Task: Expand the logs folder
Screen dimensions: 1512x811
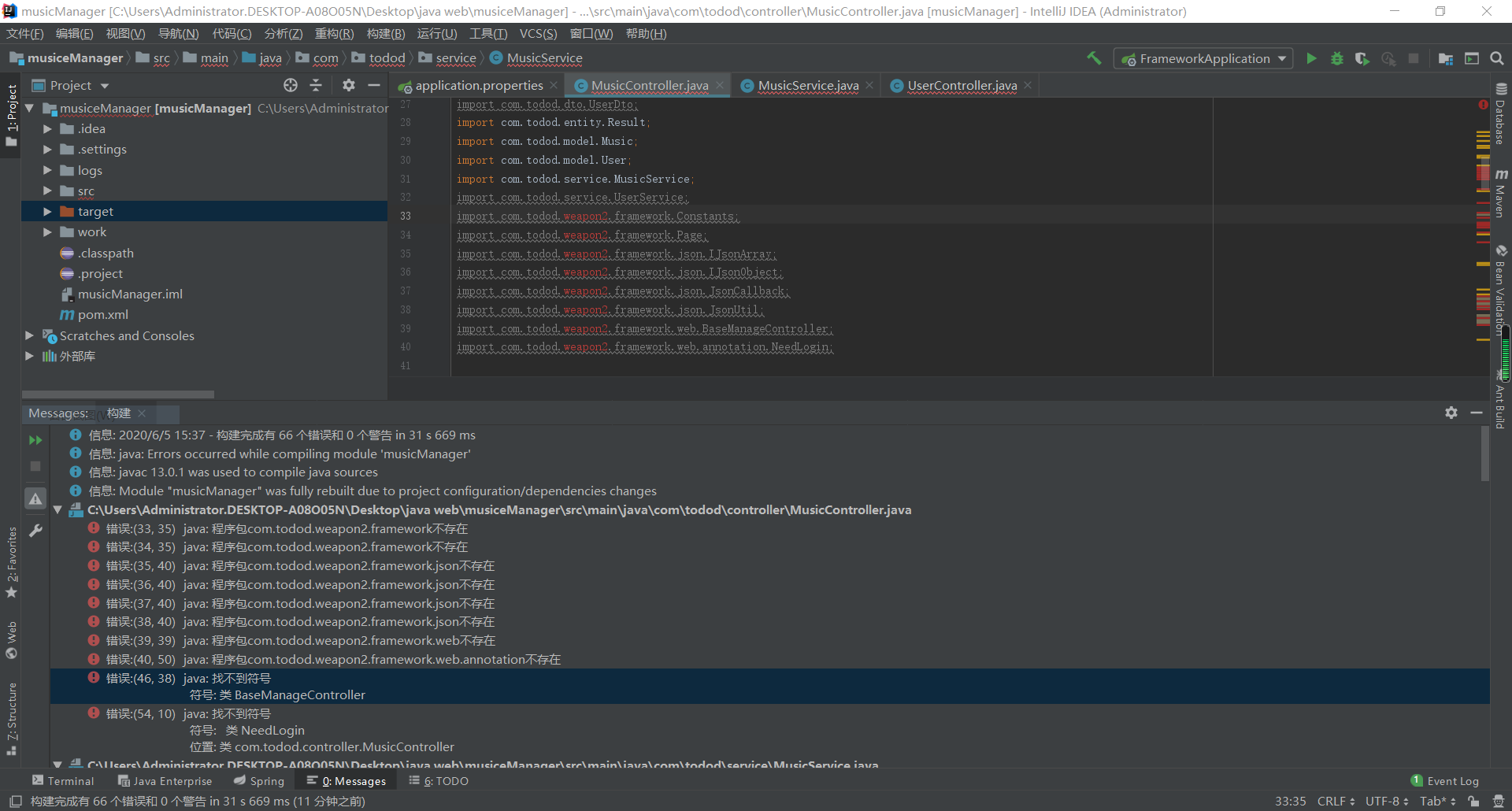Action: click(47, 170)
